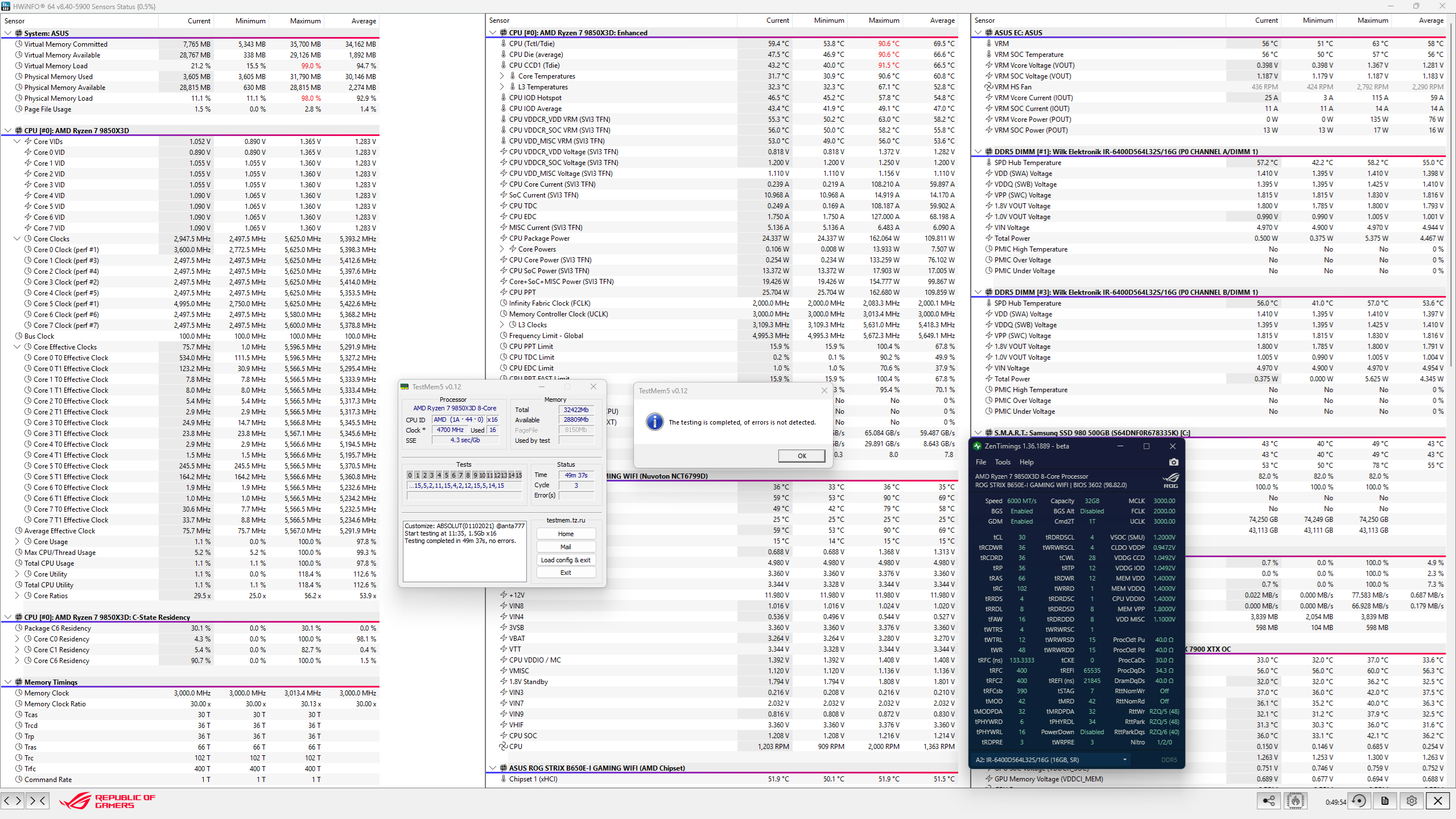The height and width of the screenshot is (819, 1456).
Task: Close the HWiNFO sensors window using the footer X button
Action: point(1438,801)
